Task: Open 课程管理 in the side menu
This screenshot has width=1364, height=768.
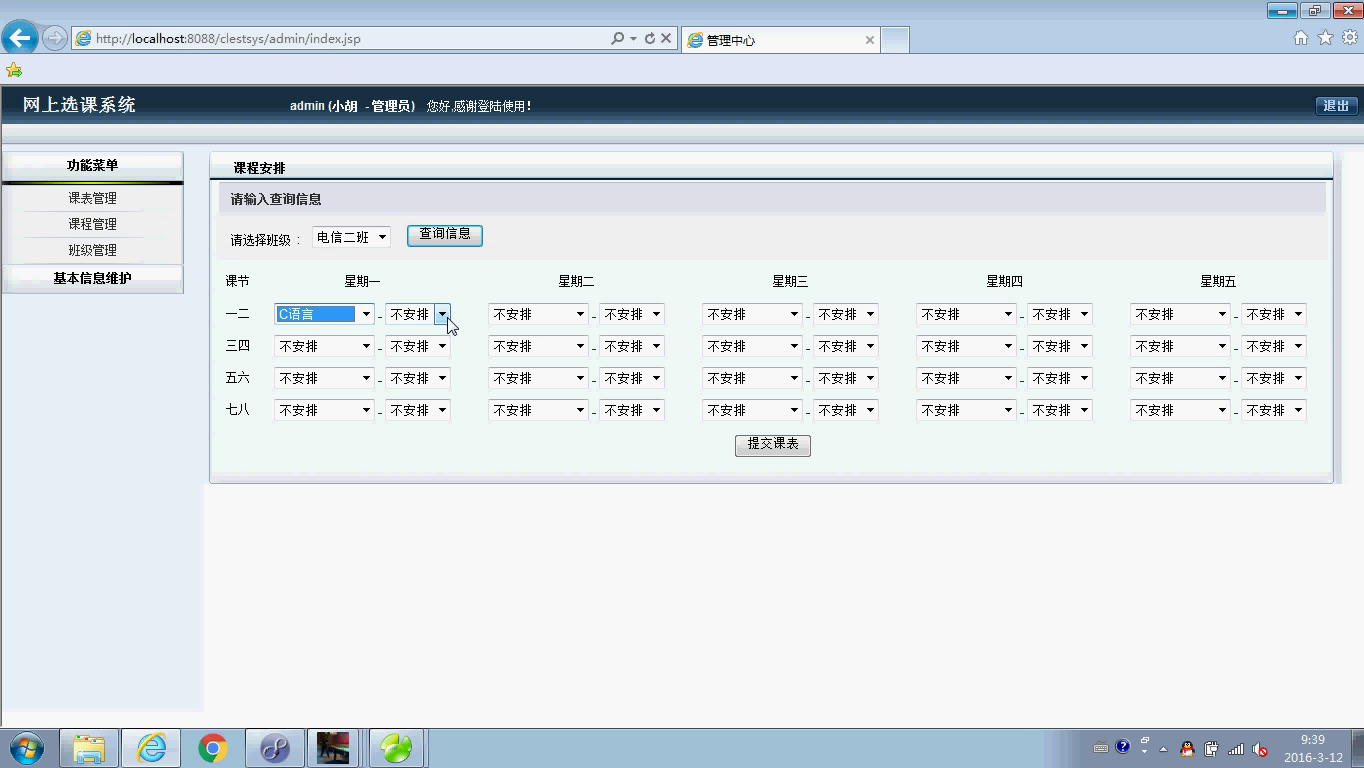Action: [x=92, y=224]
